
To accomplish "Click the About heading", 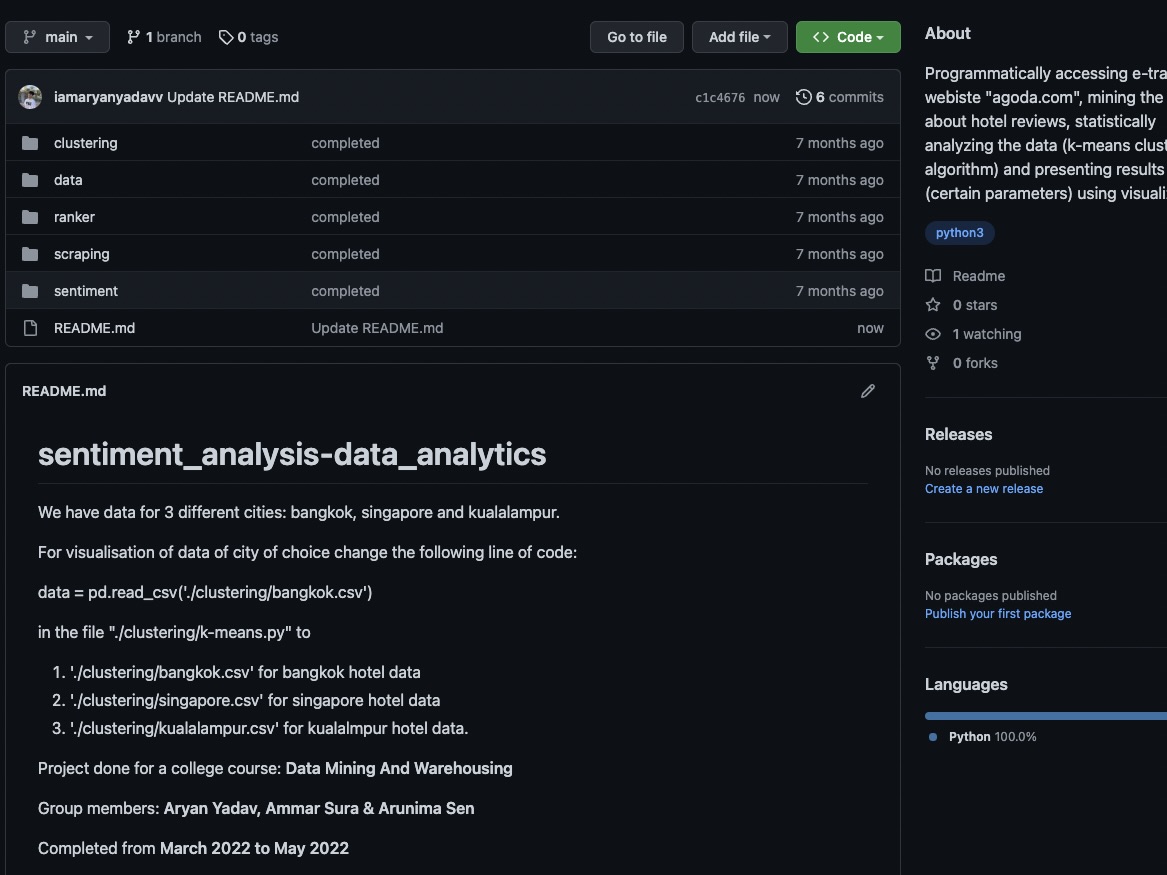I will (x=947, y=33).
